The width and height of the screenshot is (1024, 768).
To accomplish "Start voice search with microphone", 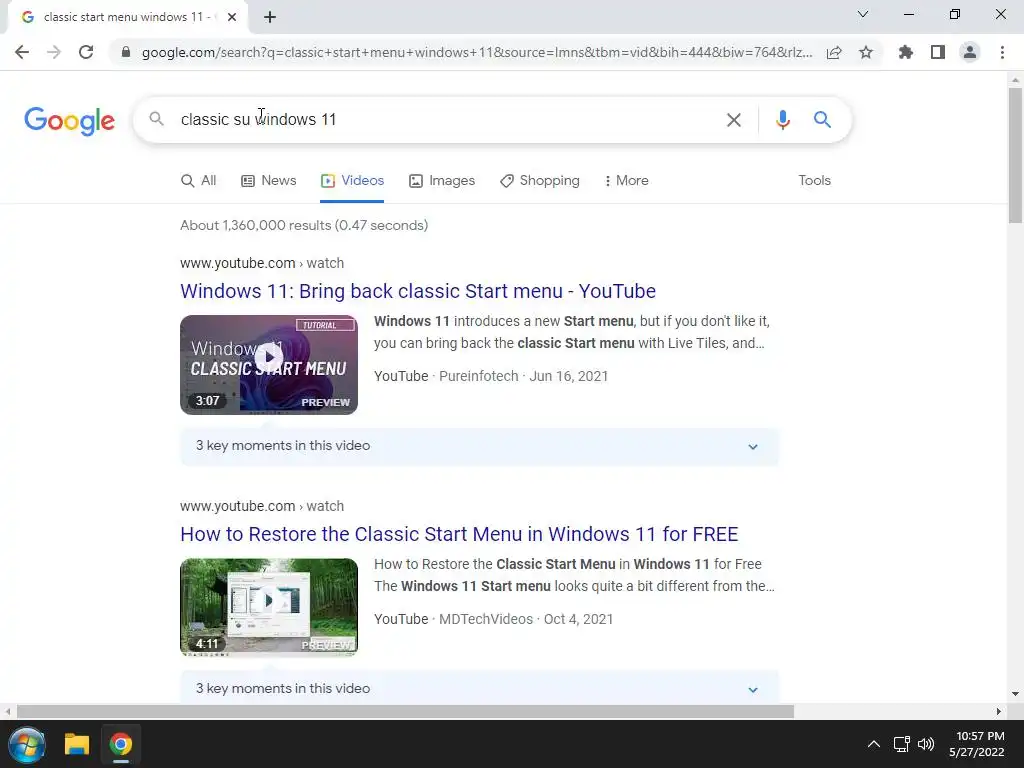I will (782, 120).
